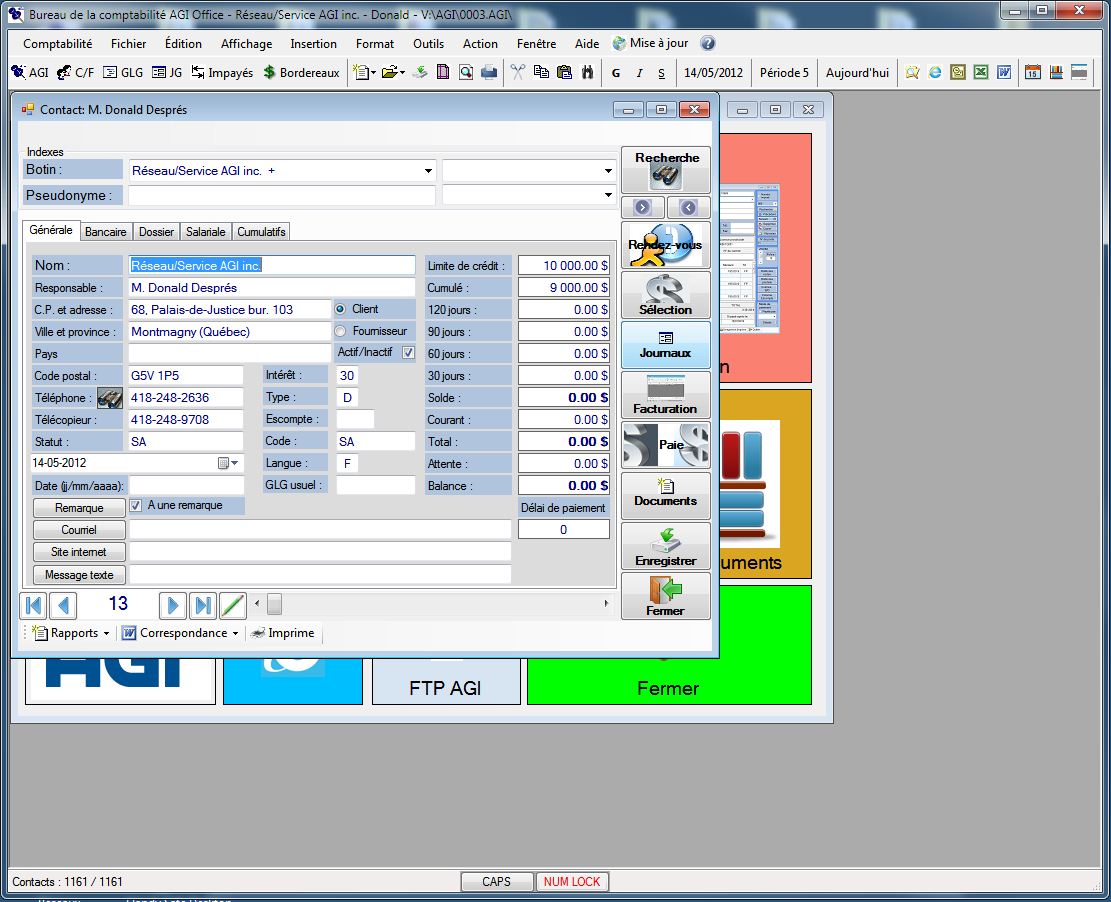Launch Excel from the toolbar

[981, 72]
